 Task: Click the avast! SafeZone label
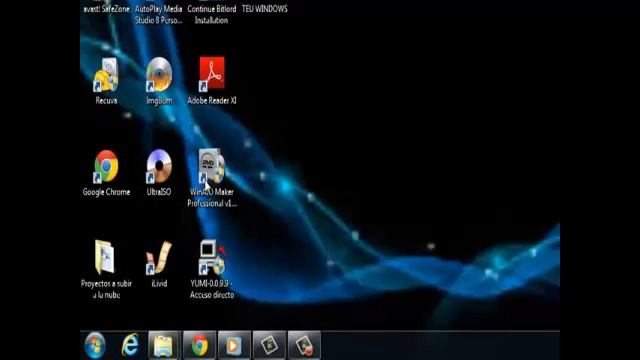click(x=106, y=9)
